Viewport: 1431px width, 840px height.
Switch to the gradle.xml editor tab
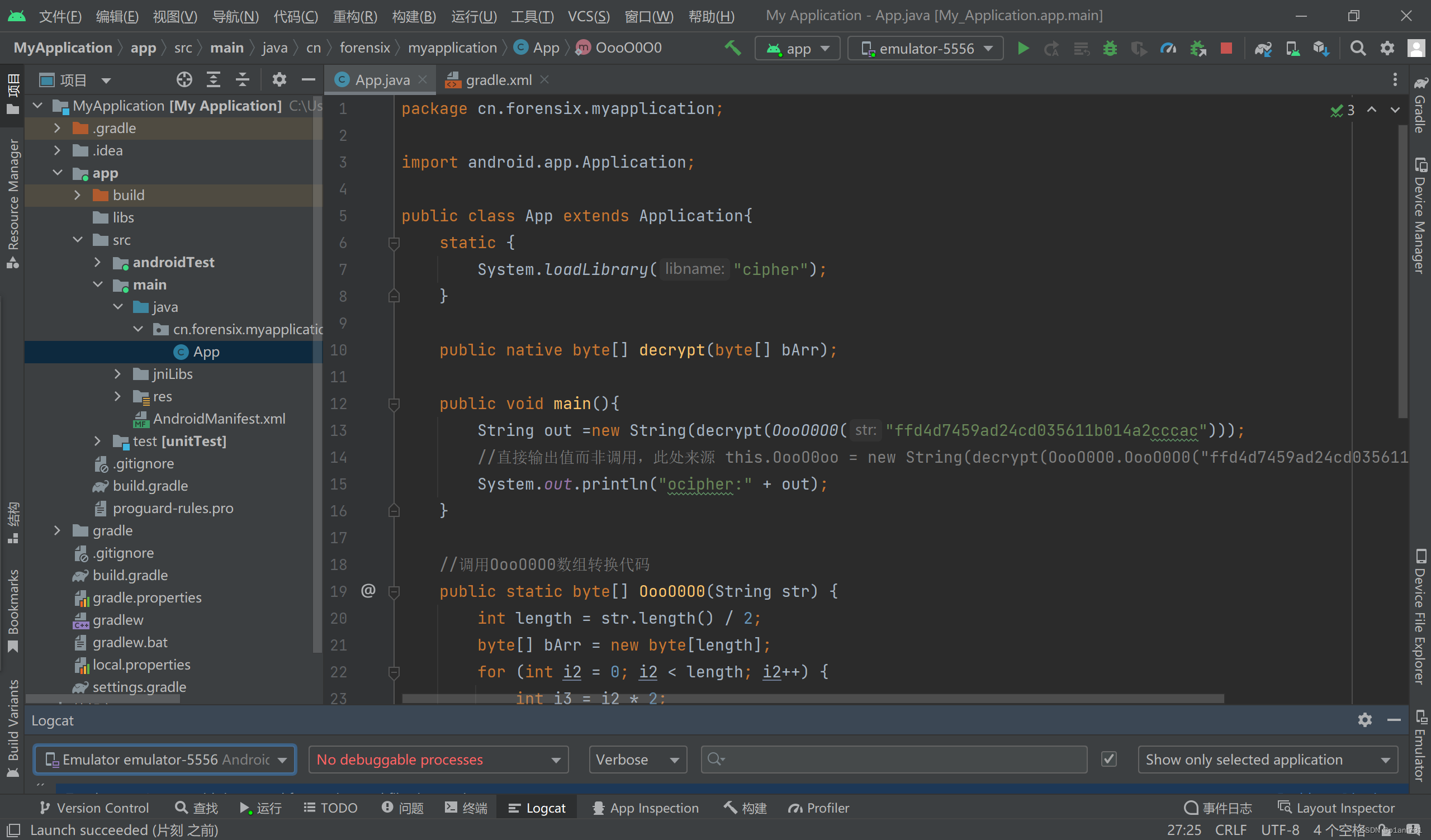tap(498, 80)
